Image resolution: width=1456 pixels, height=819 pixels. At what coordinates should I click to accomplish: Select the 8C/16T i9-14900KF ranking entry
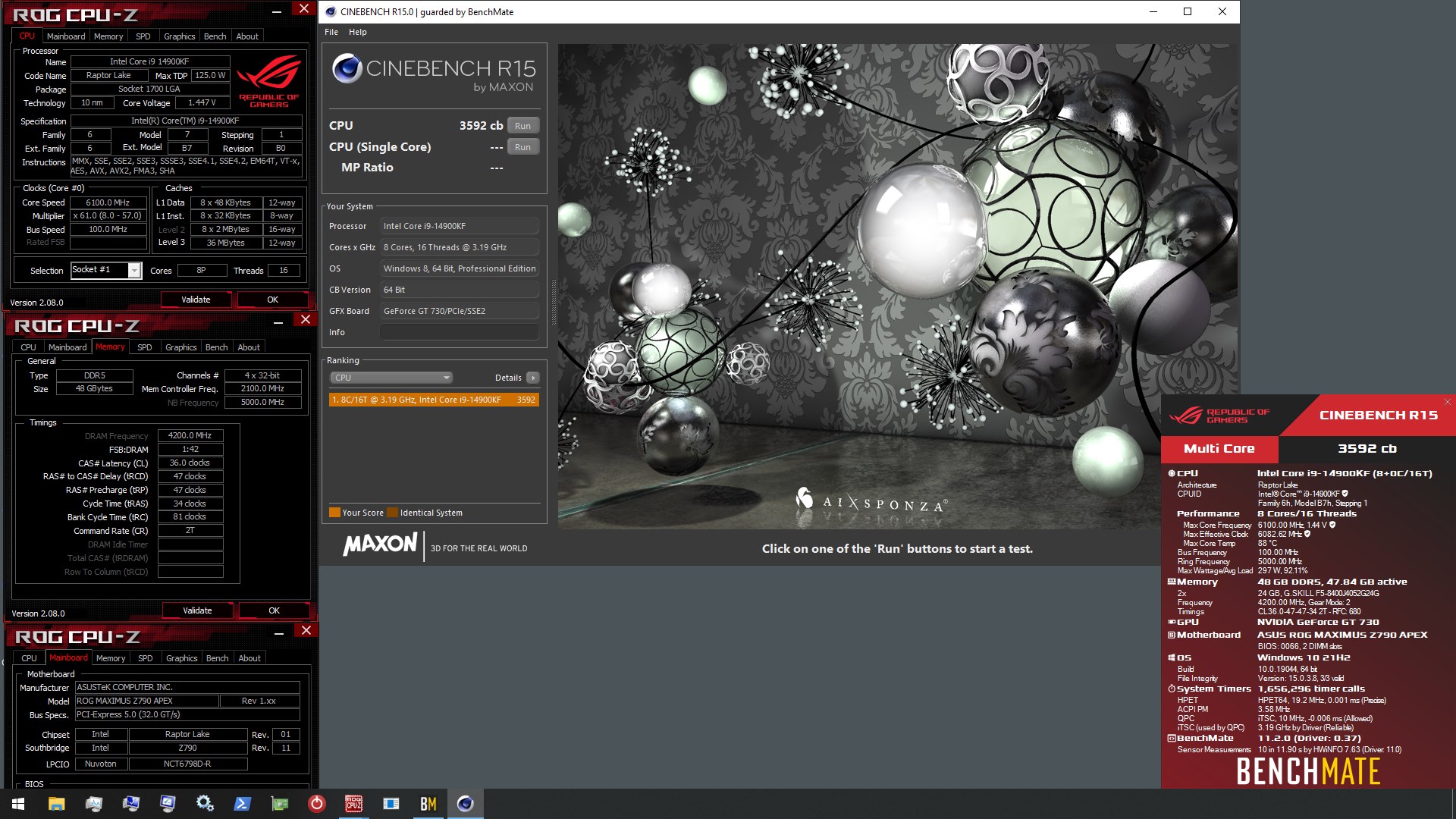click(434, 400)
